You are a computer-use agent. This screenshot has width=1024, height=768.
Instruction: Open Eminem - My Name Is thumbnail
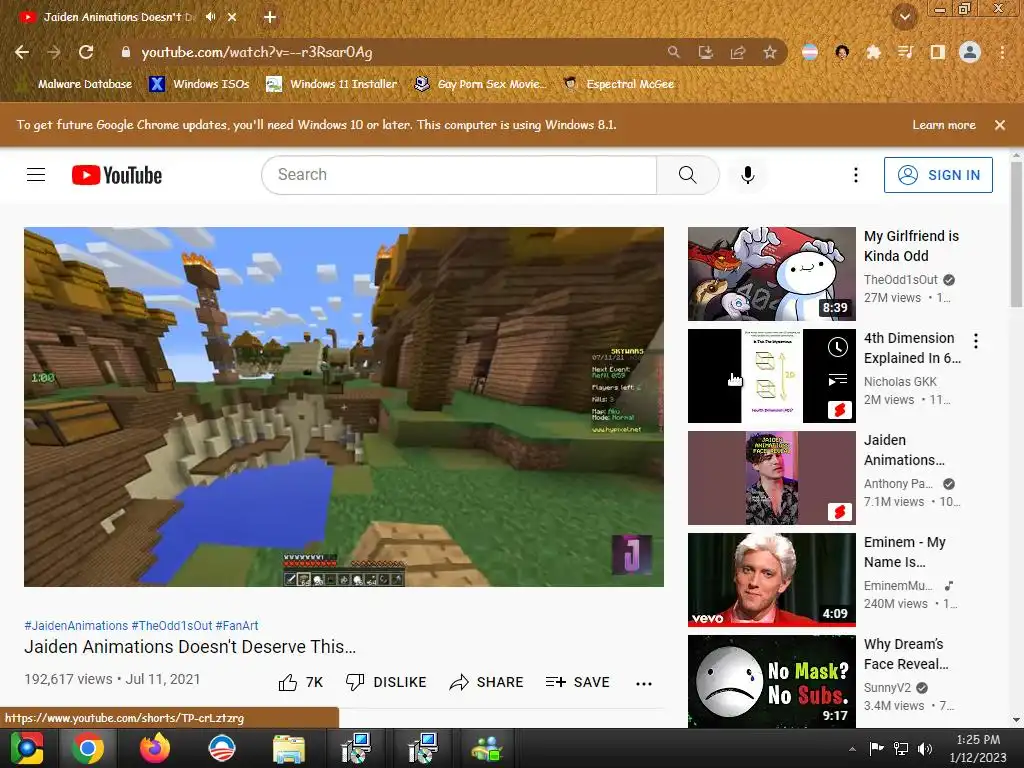click(771, 580)
